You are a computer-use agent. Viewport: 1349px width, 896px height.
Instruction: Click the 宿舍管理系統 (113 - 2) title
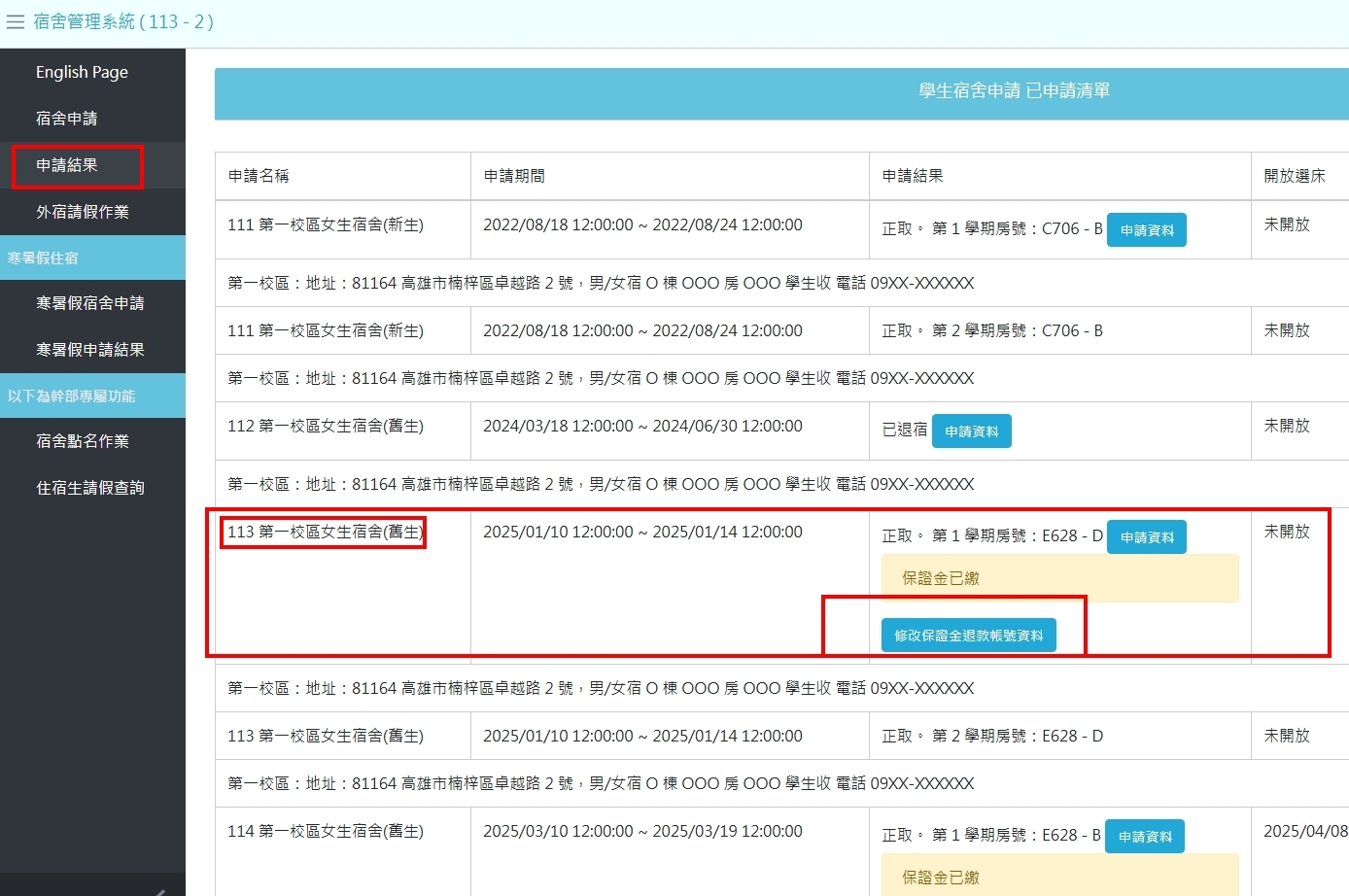123,21
